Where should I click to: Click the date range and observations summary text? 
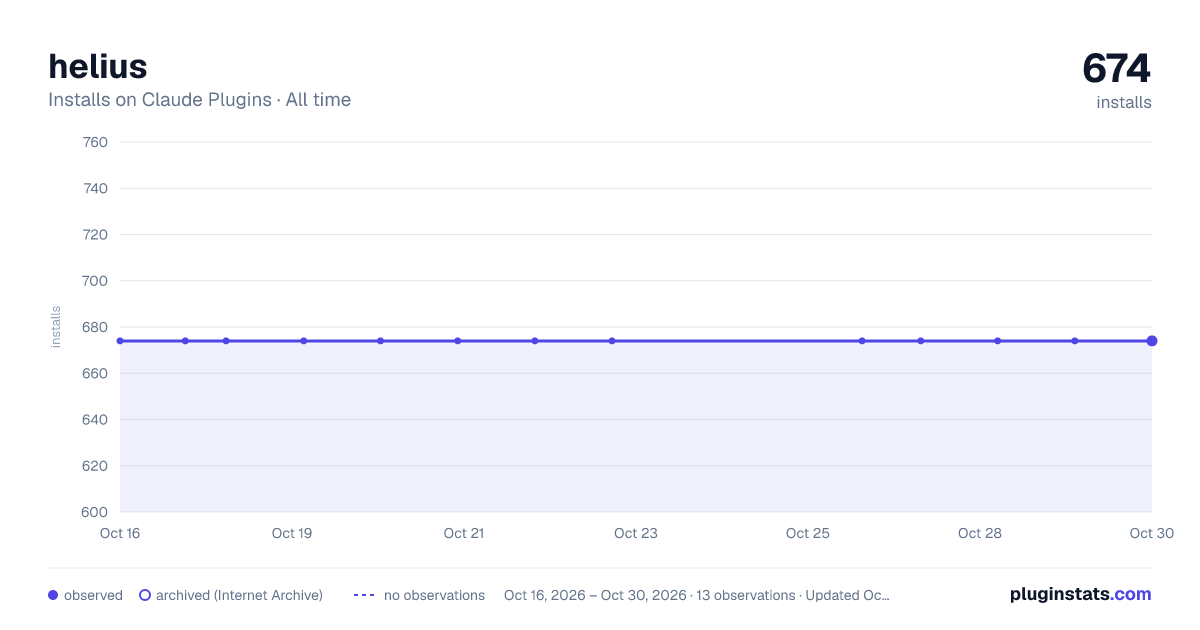697,595
